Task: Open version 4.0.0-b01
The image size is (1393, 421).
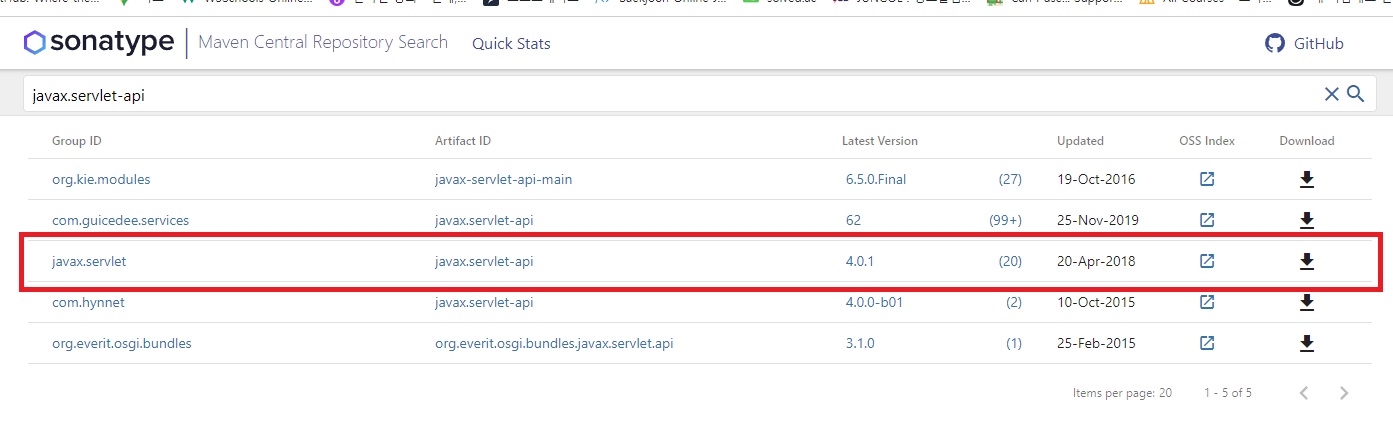Action: 874,302
